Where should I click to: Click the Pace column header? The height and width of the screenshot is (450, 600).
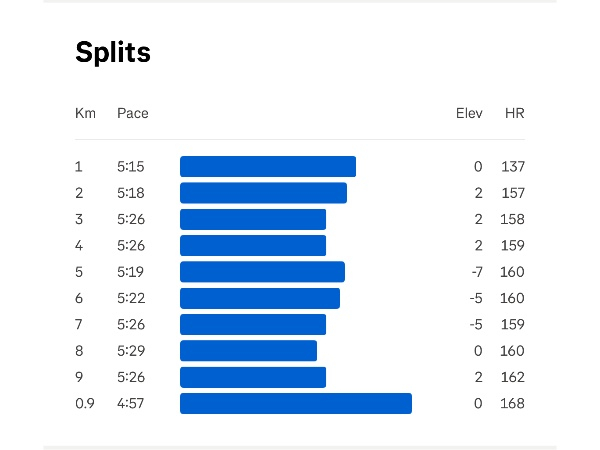point(133,113)
